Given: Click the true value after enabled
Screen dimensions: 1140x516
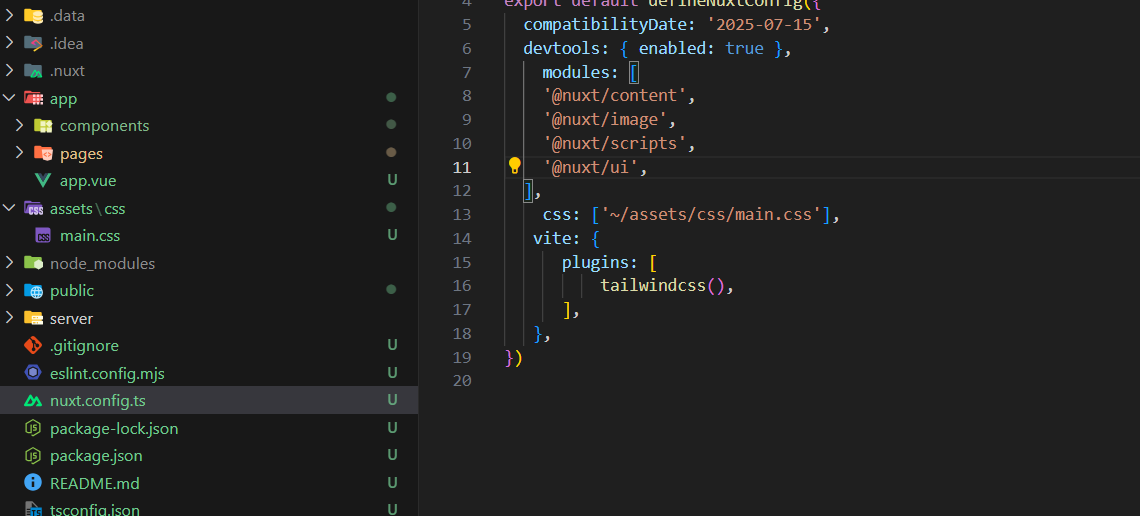Looking at the screenshot, I should coord(744,49).
